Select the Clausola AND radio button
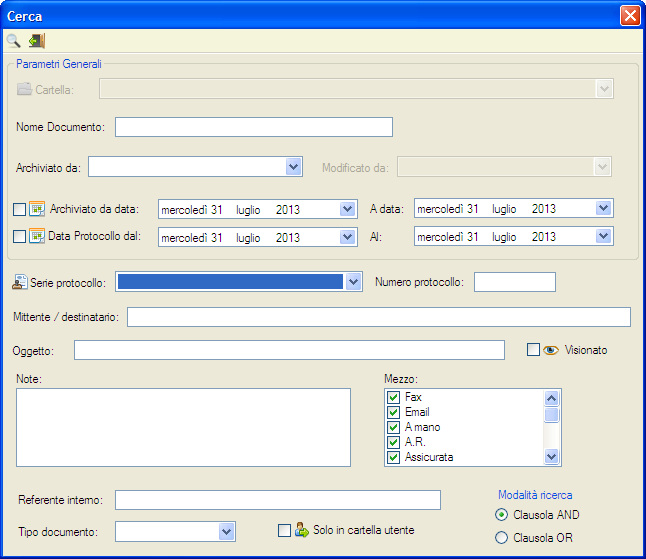Viewport: 646px width, 559px height. (501, 515)
